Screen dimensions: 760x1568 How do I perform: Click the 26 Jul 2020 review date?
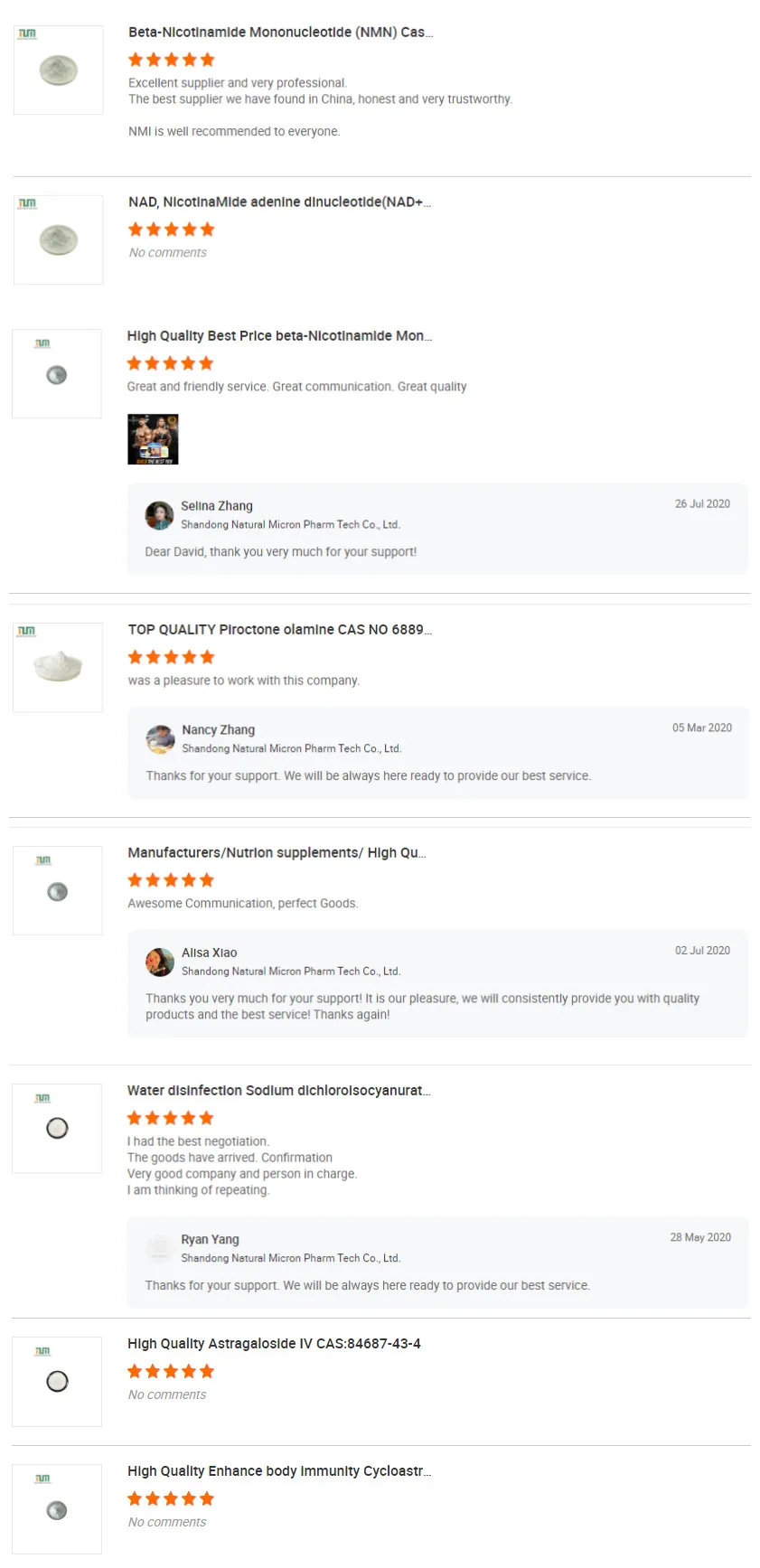pyautogui.click(x=702, y=503)
